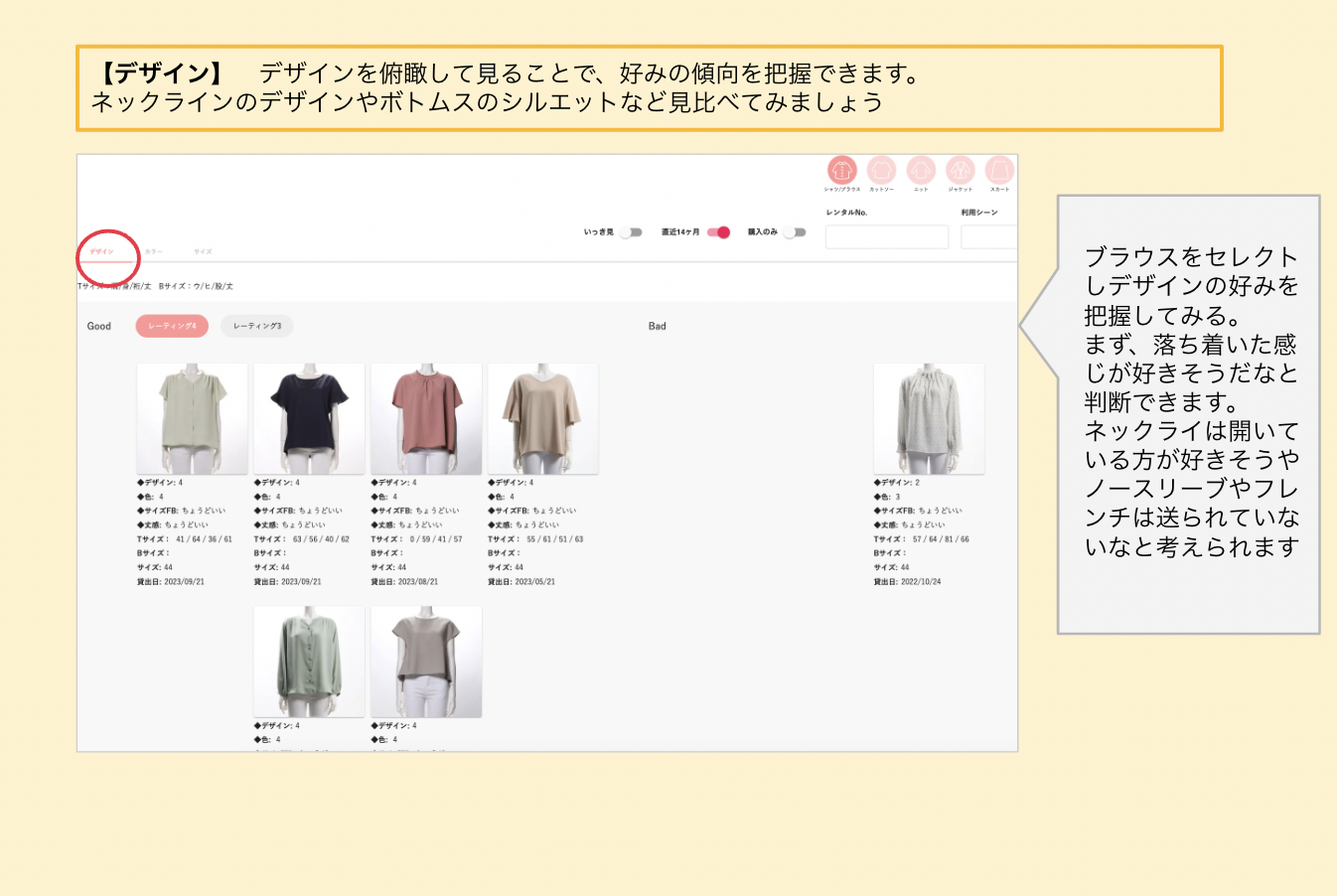Pick the ジャケット category icon
Viewport: 1337px width, 896px height.
960,170
